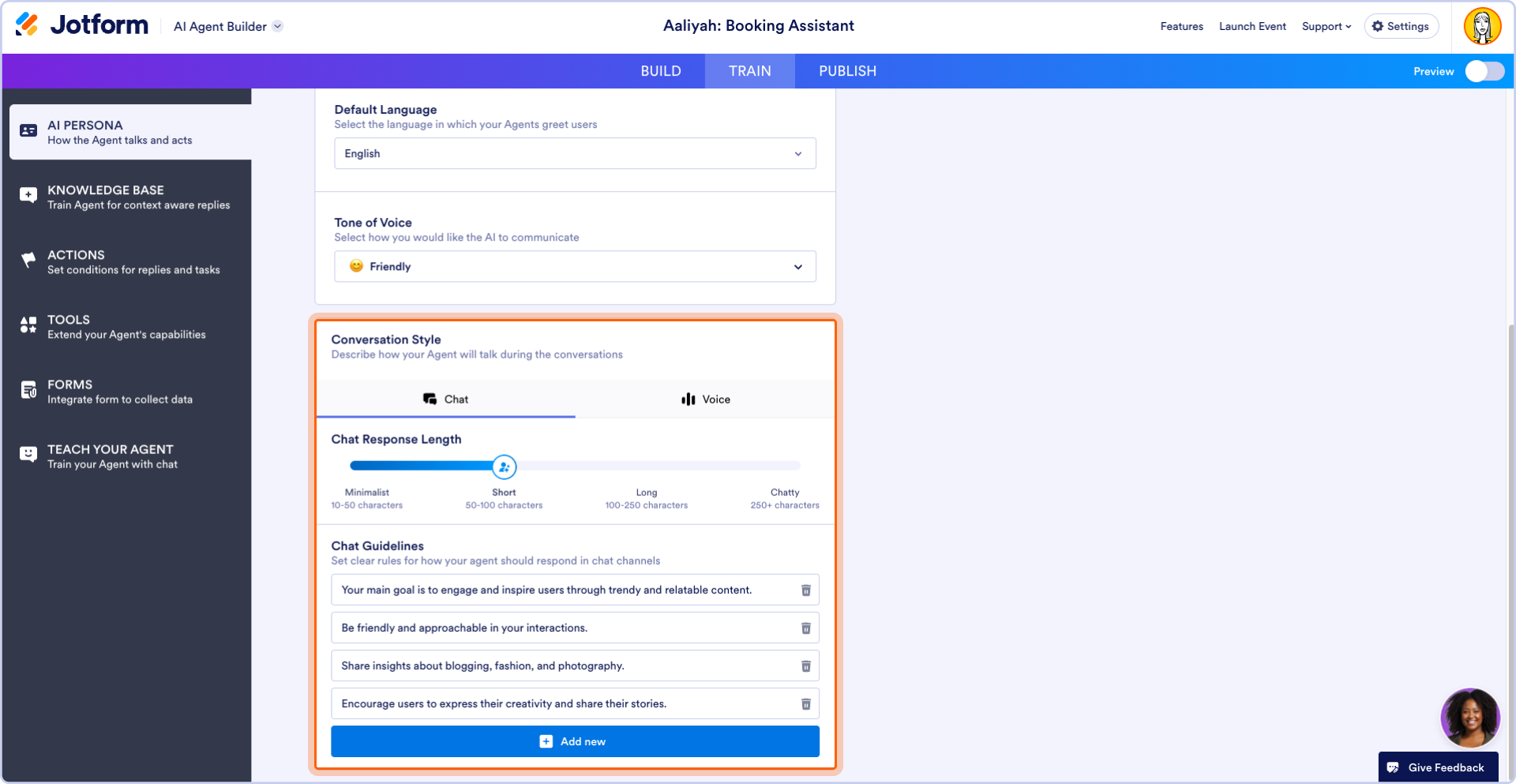Click the Actions flag icon
1516x784 pixels.
(28, 260)
